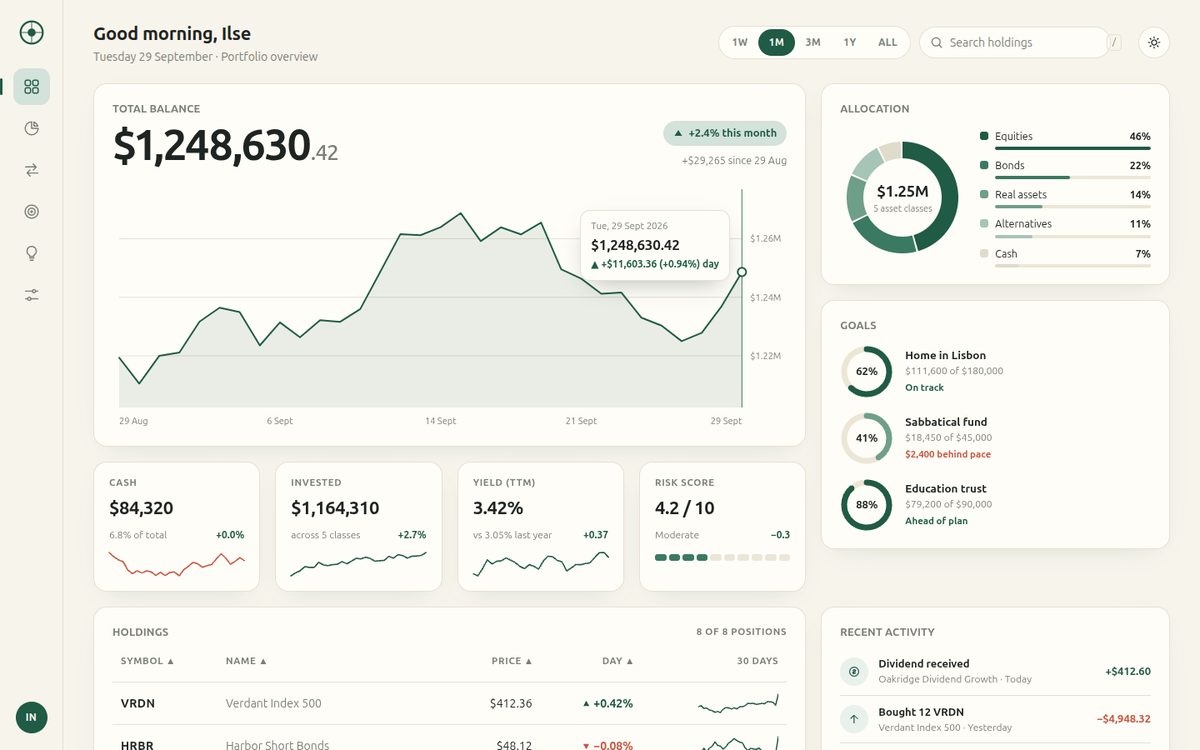The image size is (1200, 750).
Task: Open the settings sliders sidebar icon
Action: (x=31, y=295)
